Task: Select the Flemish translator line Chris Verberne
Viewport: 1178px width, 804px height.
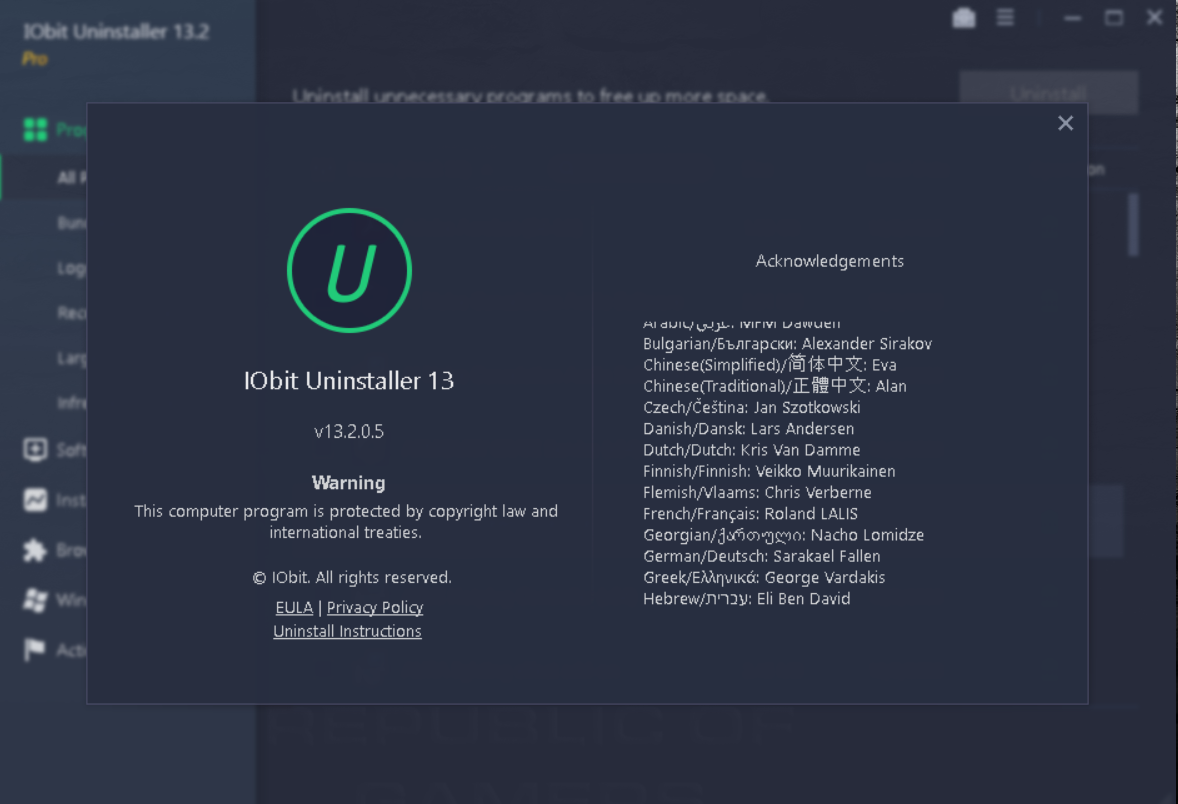Action: pos(757,492)
